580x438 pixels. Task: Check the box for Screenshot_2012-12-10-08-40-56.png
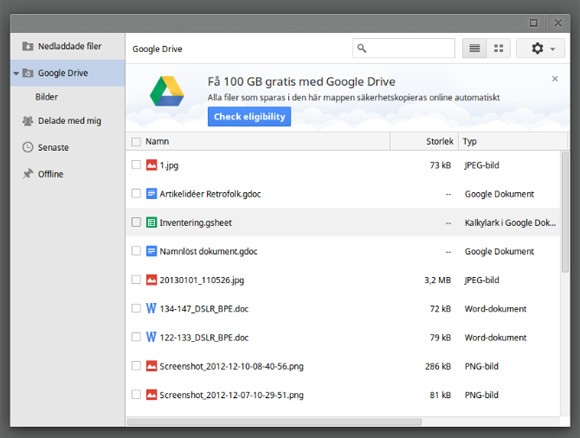click(136, 366)
